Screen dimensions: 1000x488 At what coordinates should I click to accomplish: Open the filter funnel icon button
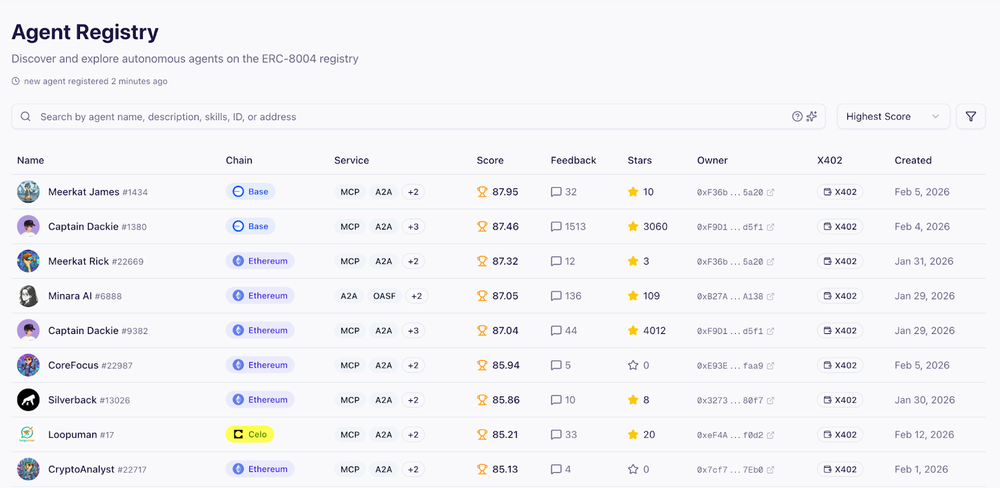pos(971,117)
